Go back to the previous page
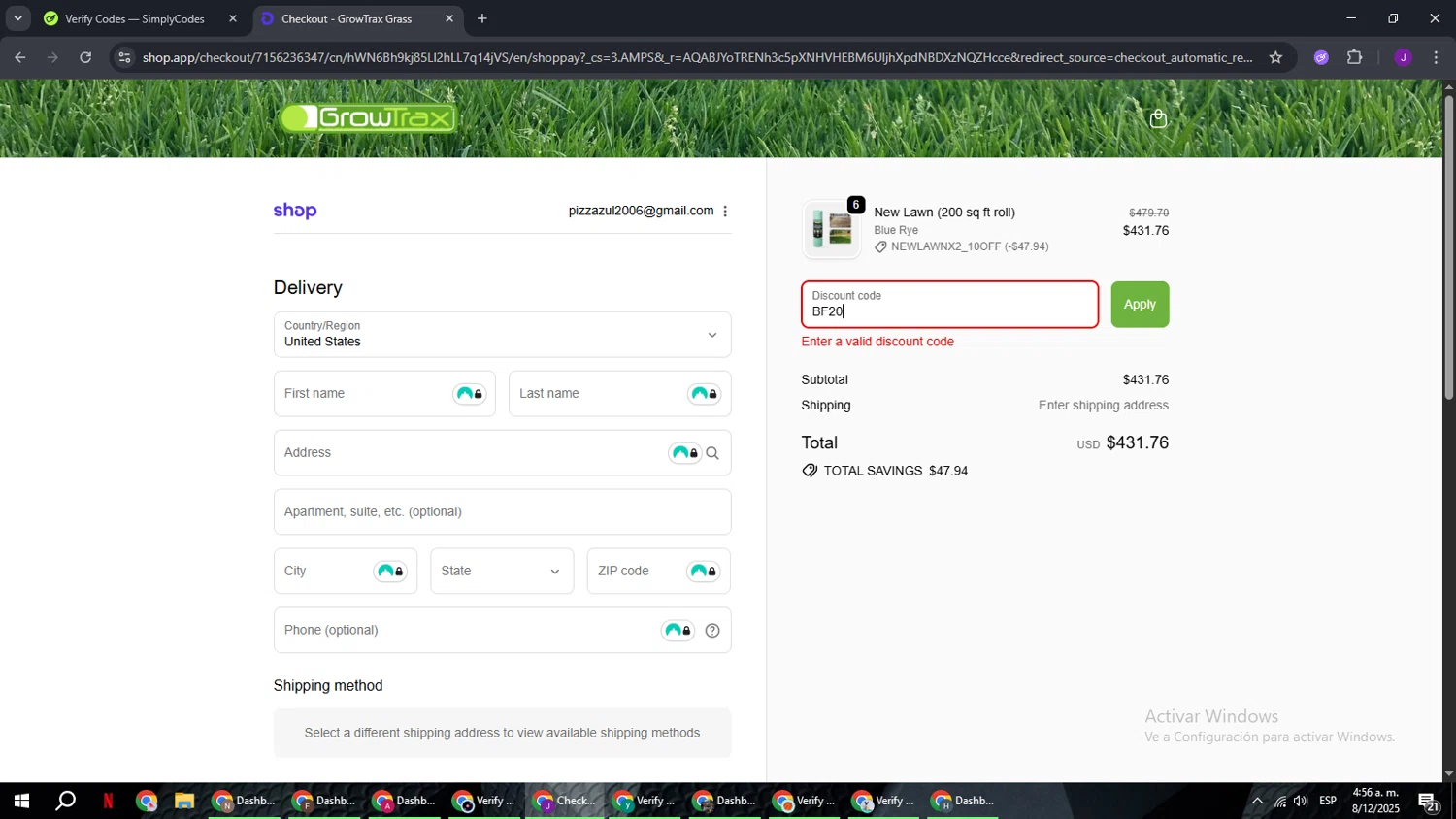 click(x=19, y=57)
